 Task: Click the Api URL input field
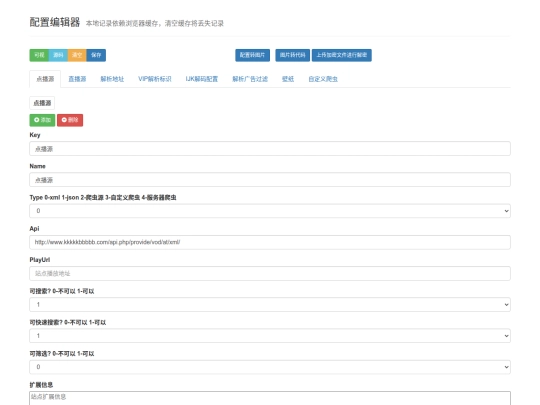270,242
